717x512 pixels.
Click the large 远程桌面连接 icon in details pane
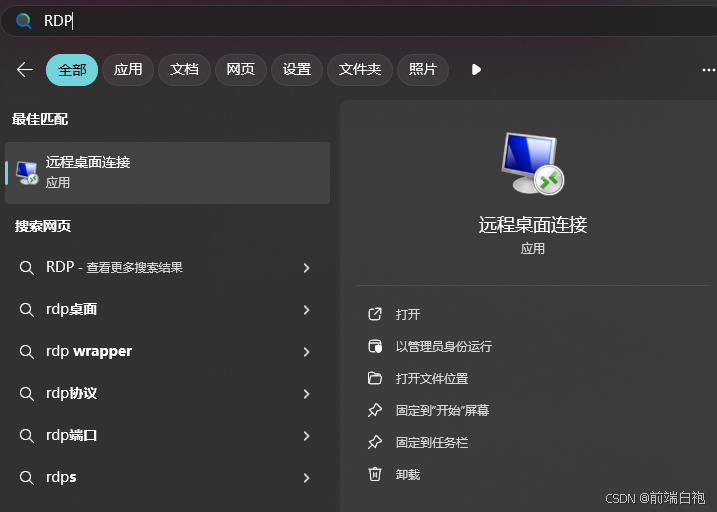tap(532, 164)
